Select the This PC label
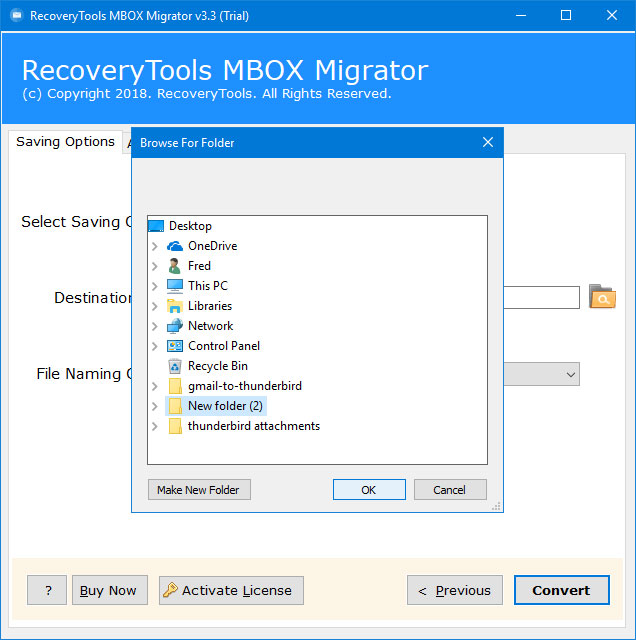This screenshot has width=636, height=640. point(208,286)
